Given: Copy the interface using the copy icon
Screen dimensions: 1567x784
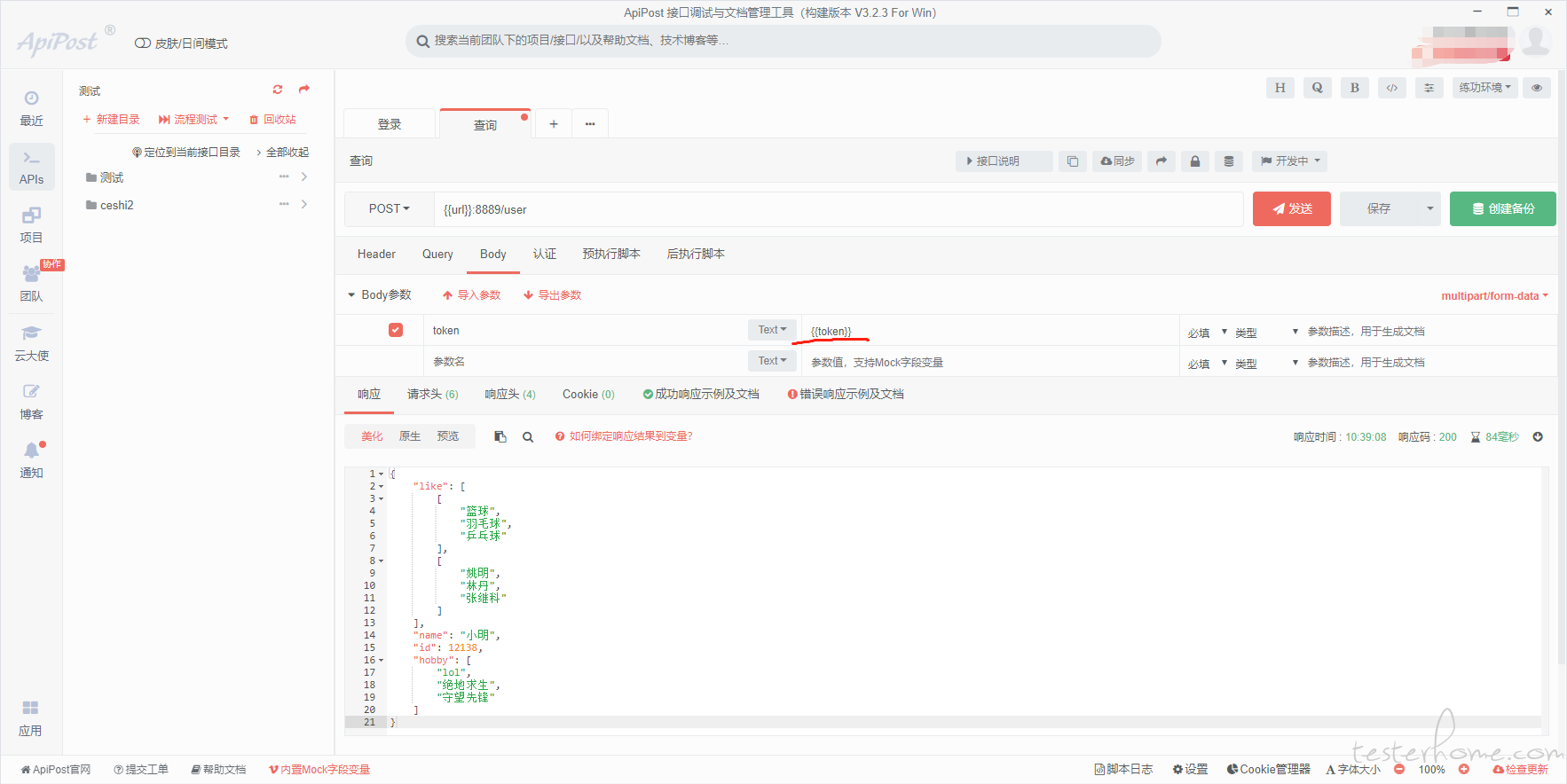Looking at the screenshot, I should [x=1072, y=161].
